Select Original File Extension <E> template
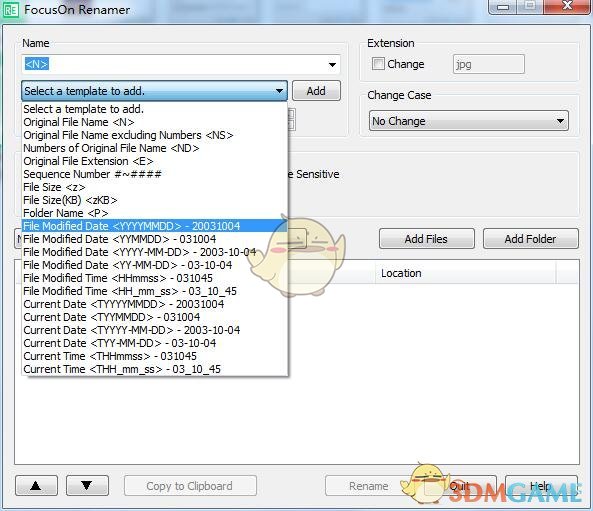Viewport: 593px width, 511px height. click(x=154, y=161)
